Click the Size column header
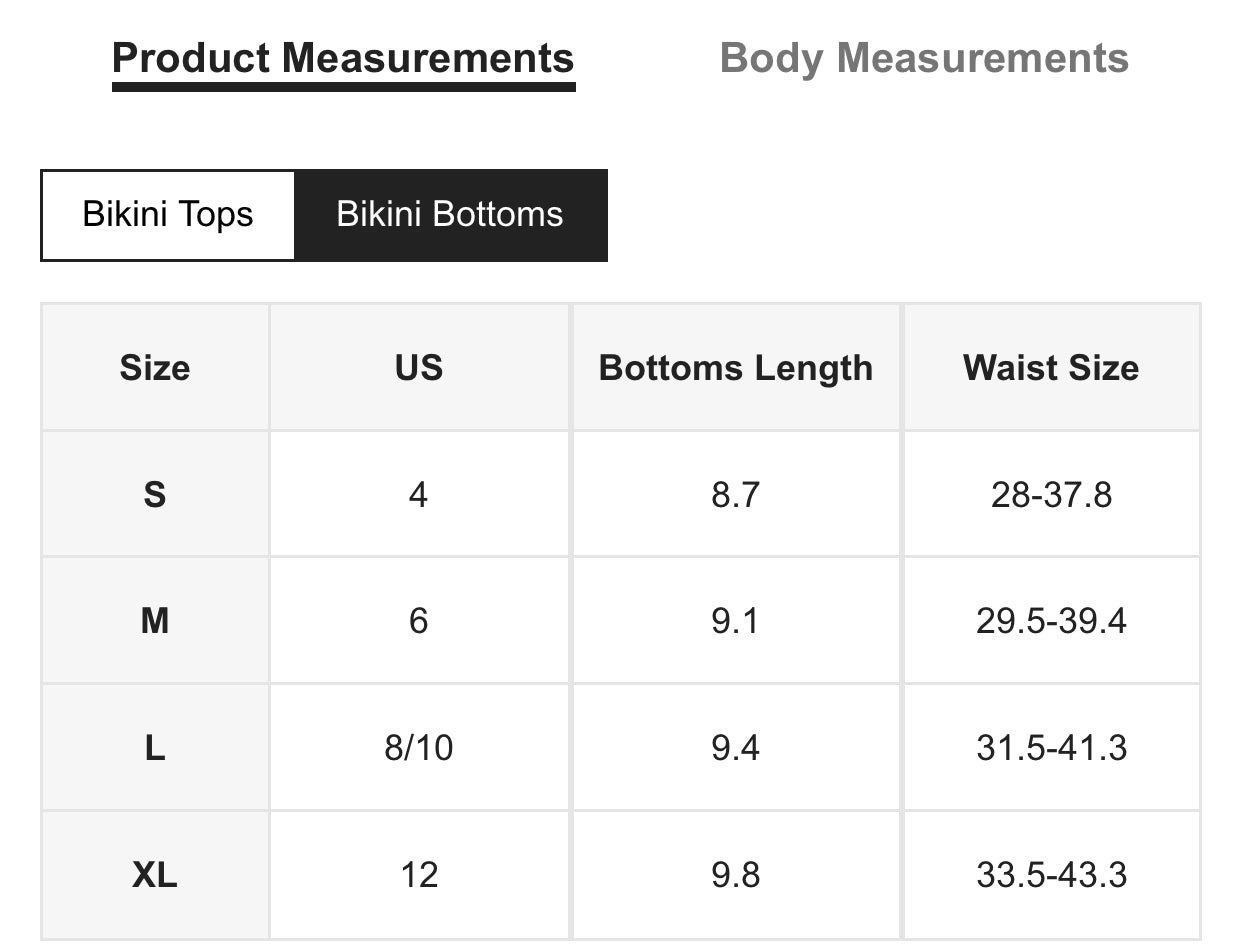Viewport: 1242px width, 945px height. [155, 368]
